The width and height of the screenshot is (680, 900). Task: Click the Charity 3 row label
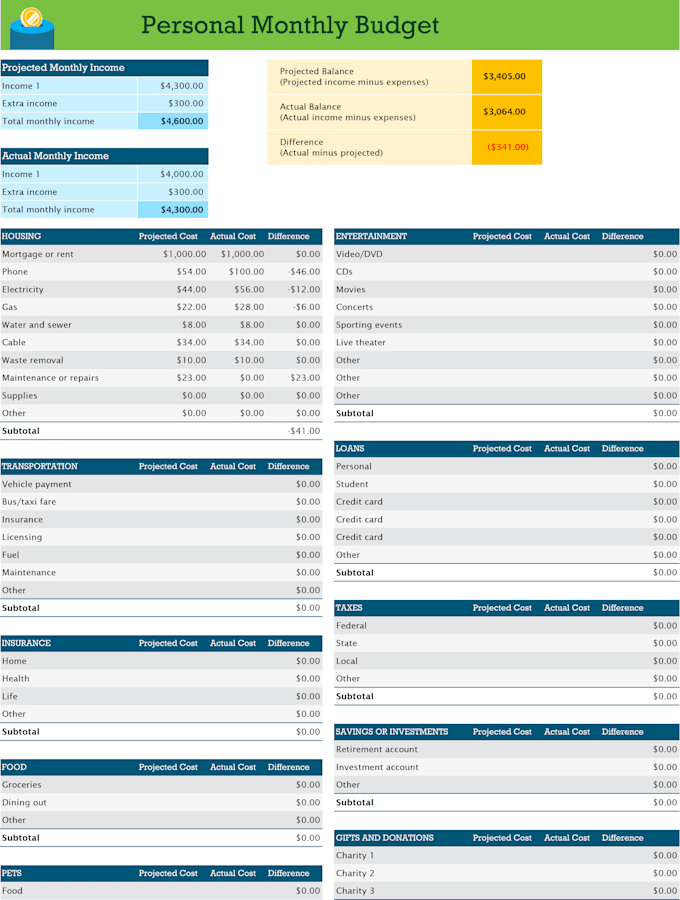[355, 891]
